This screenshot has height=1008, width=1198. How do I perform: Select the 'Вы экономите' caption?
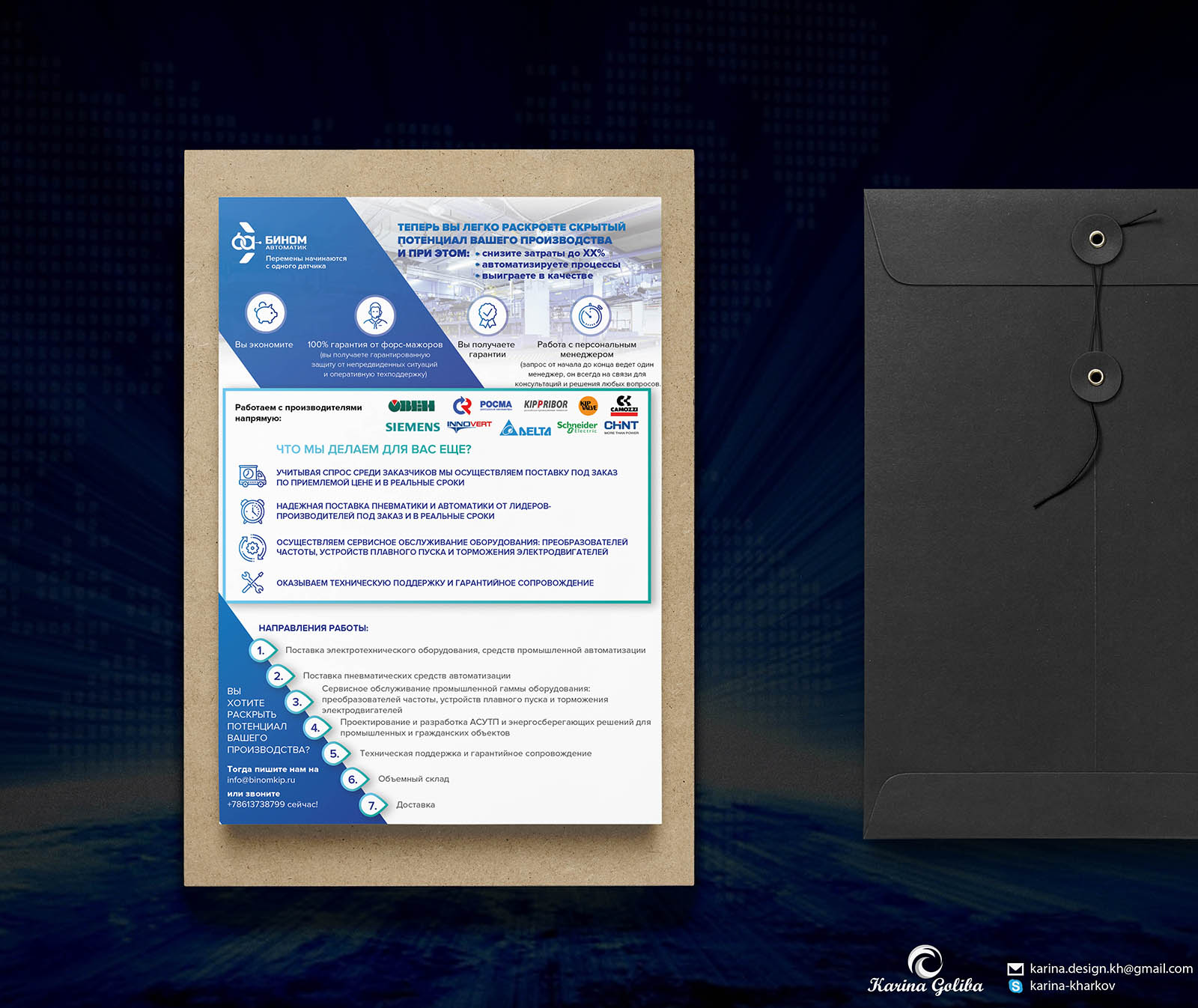[x=264, y=345]
